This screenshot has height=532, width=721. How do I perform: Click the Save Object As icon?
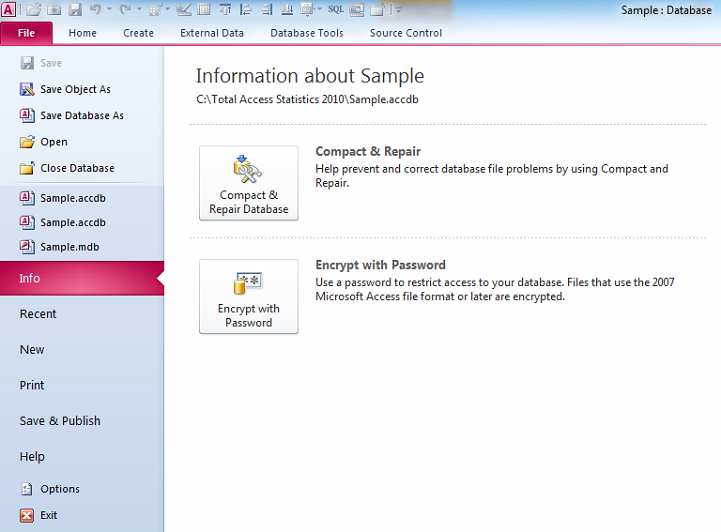[x=27, y=89]
